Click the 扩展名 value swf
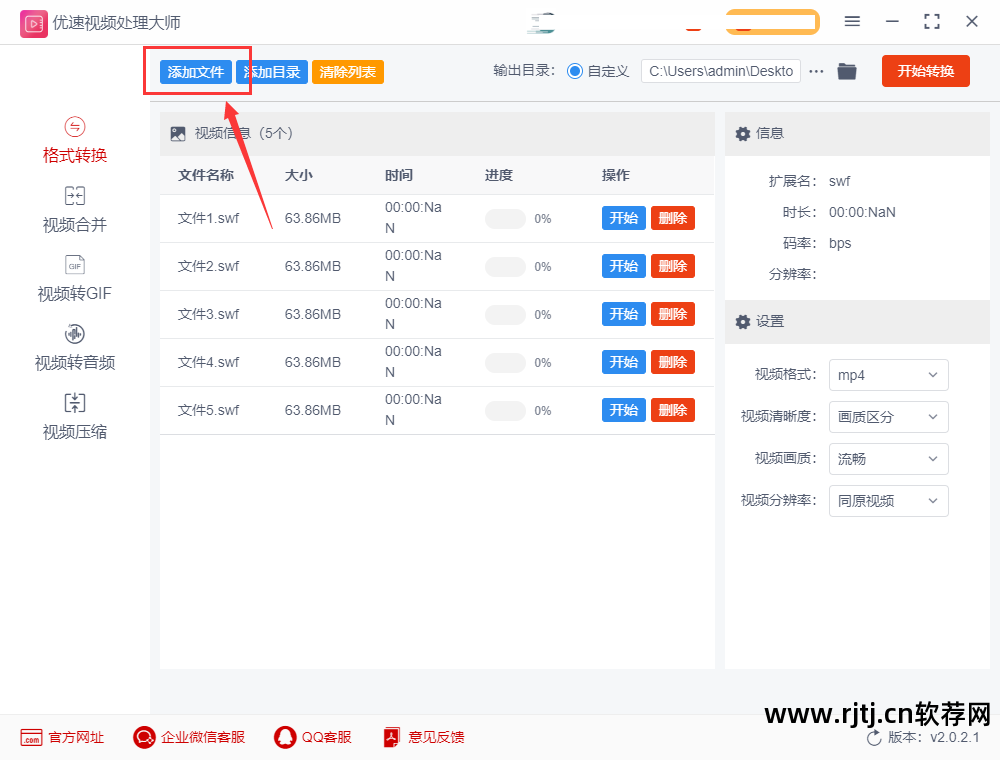Screen dimensions: 1000x760 [x=839, y=181]
